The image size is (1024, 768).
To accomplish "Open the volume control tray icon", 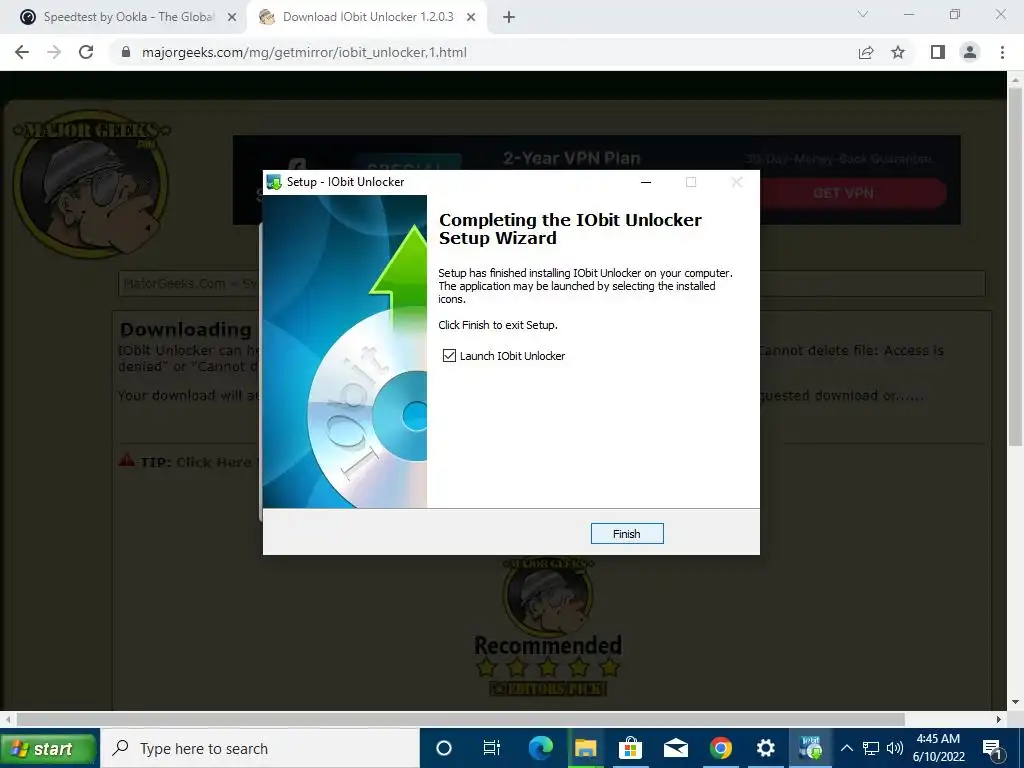I will click(x=895, y=748).
